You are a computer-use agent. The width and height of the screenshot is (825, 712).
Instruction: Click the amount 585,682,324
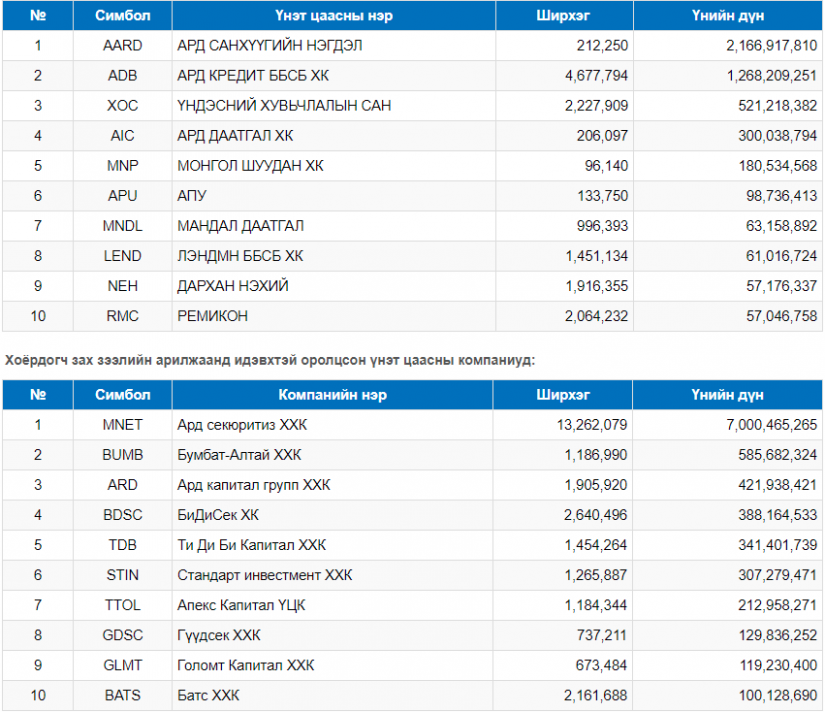(778, 455)
